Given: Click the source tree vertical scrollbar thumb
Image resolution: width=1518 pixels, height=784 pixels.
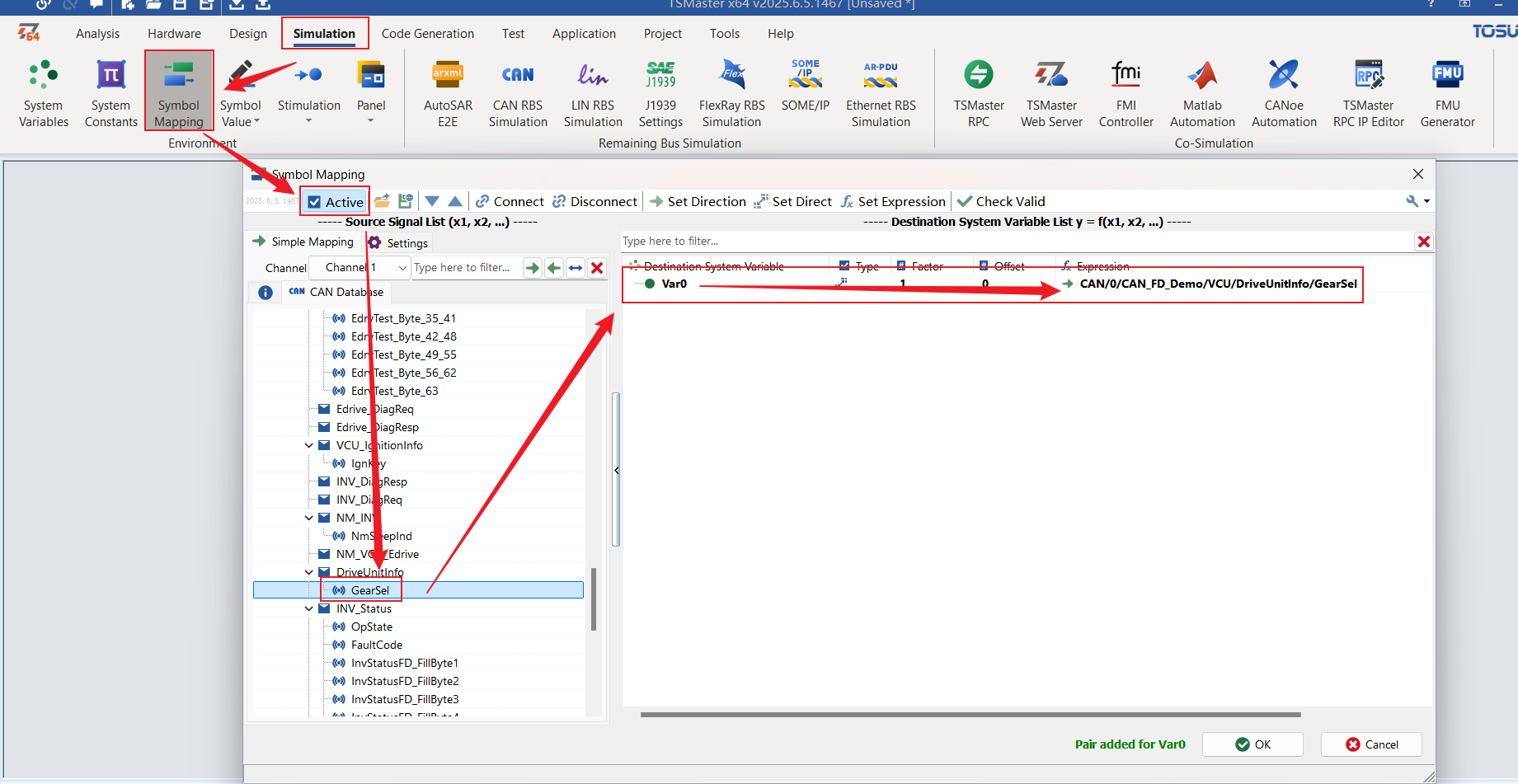Looking at the screenshot, I should pyautogui.click(x=594, y=599).
